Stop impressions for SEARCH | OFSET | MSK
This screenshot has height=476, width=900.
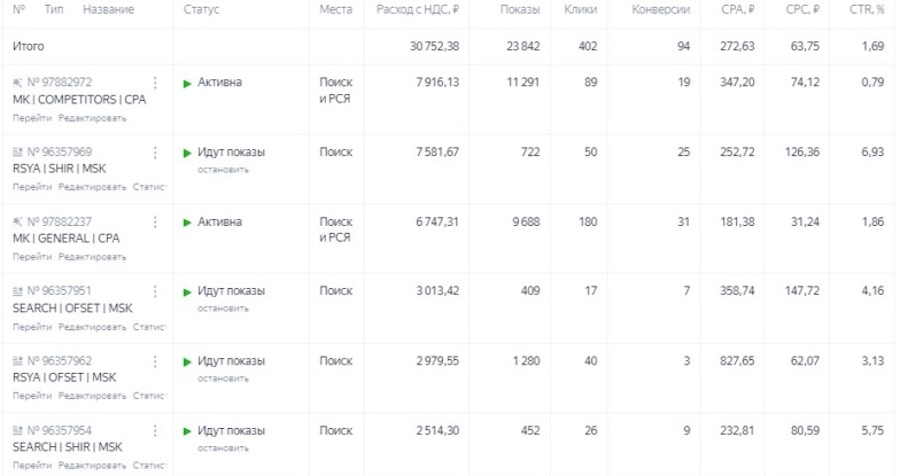point(223,308)
